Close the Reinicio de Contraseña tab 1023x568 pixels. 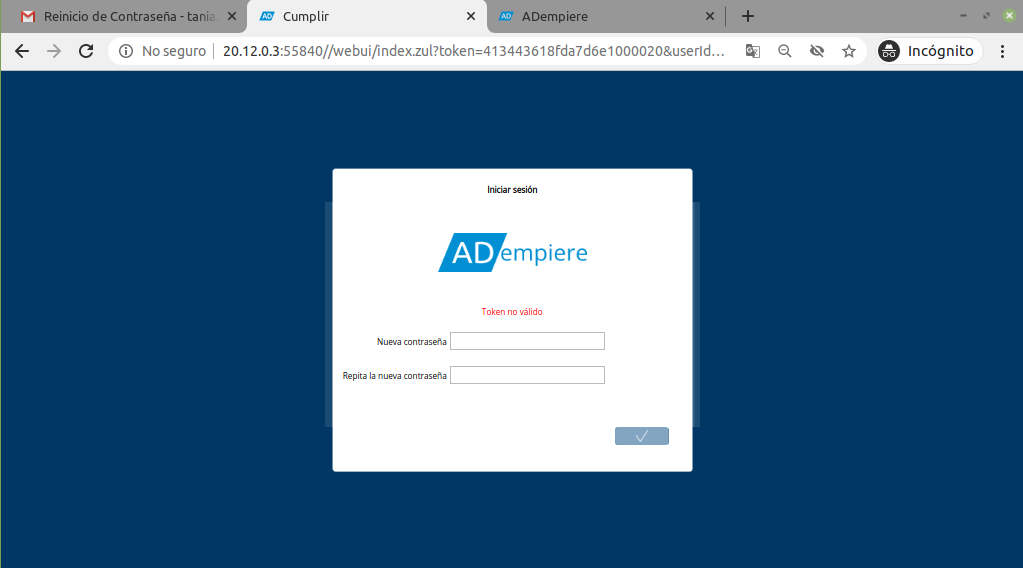pyautogui.click(x=232, y=16)
